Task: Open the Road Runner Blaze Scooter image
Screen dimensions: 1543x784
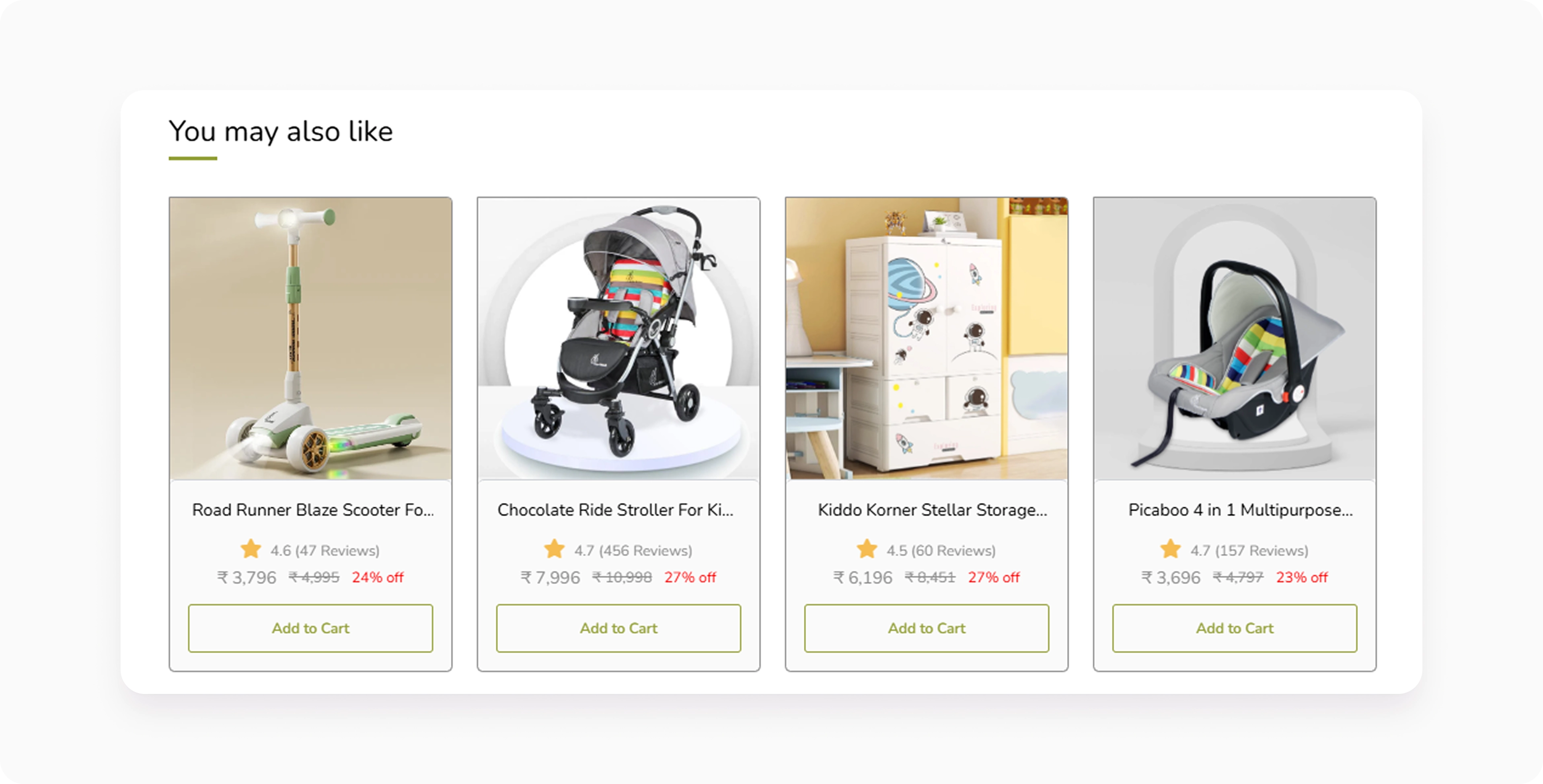Action: point(310,339)
